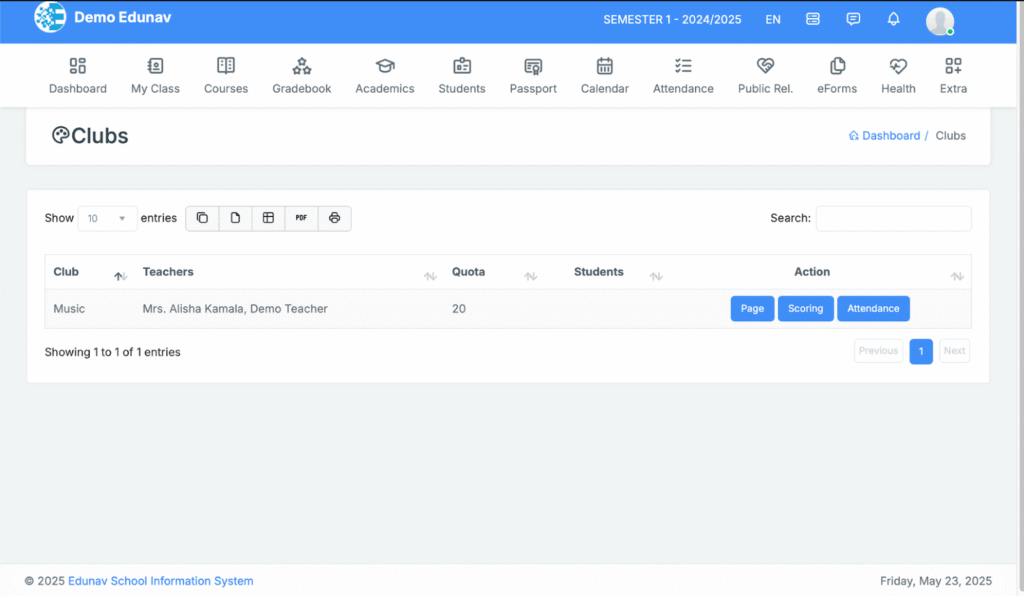Go to the Attendance menu item
Screen dimensions: 1024x596
(683, 76)
